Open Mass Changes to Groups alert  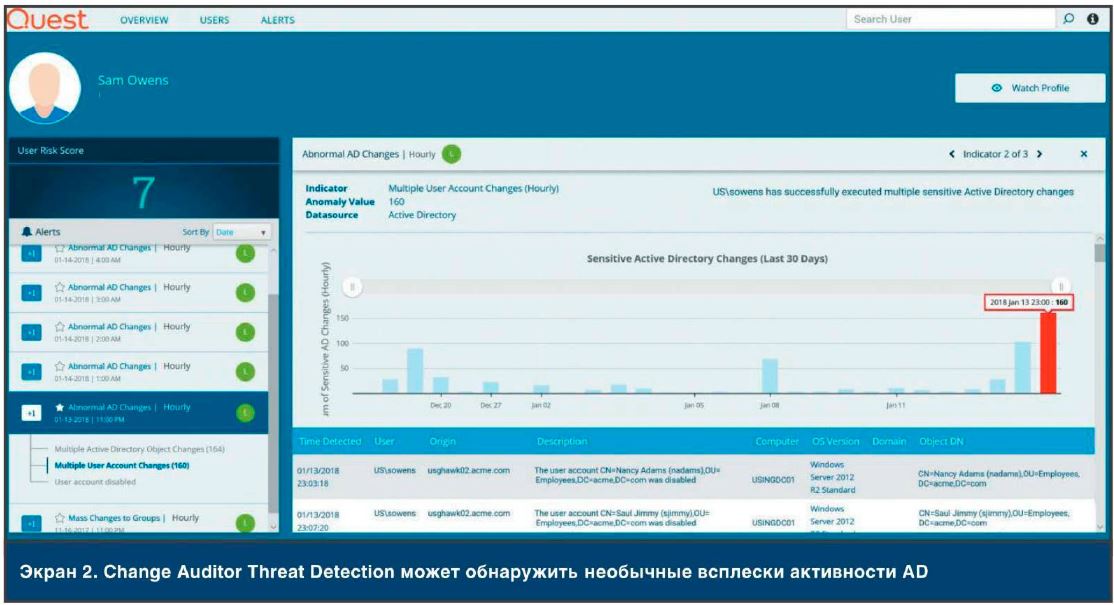pos(139,519)
